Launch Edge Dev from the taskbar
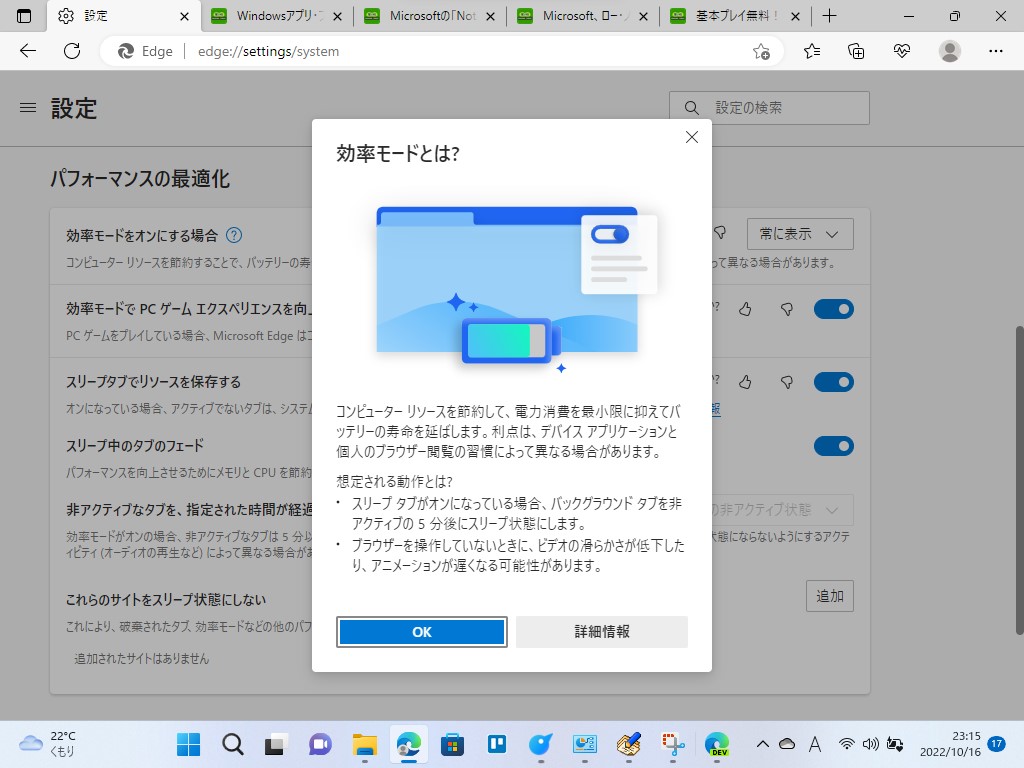Viewport: 1024px width, 768px height. pos(717,745)
